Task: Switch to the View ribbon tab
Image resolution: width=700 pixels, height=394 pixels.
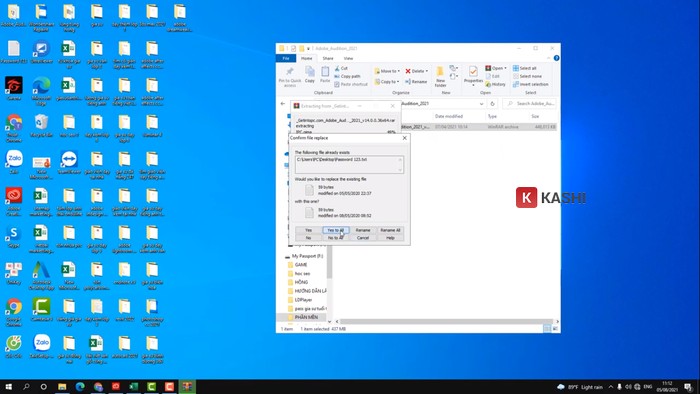Action: click(x=348, y=58)
